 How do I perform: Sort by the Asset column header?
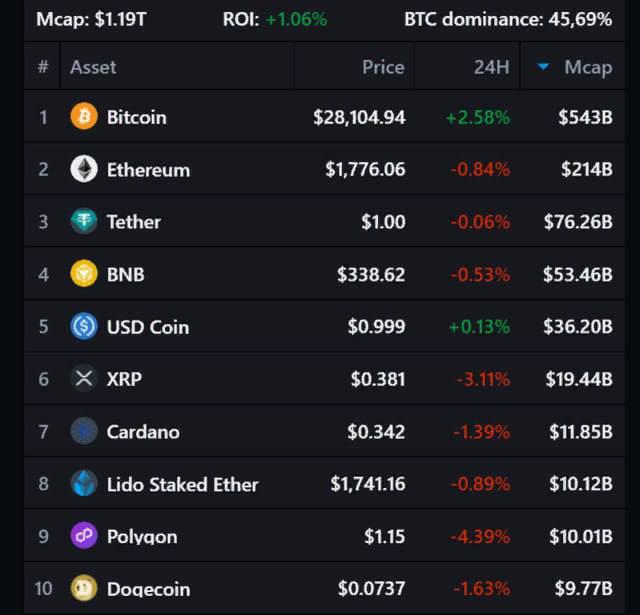tap(93, 67)
